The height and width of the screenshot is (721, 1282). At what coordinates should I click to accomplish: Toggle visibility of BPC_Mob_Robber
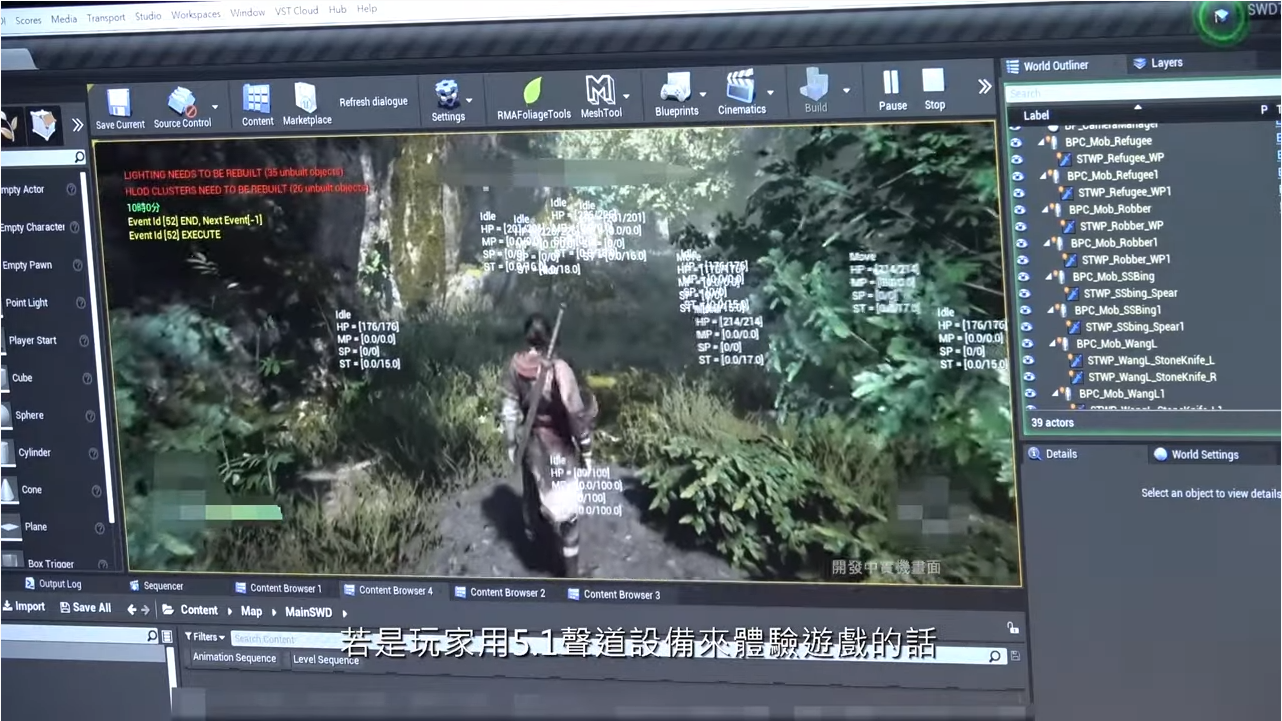pyautogui.click(x=1019, y=210)
